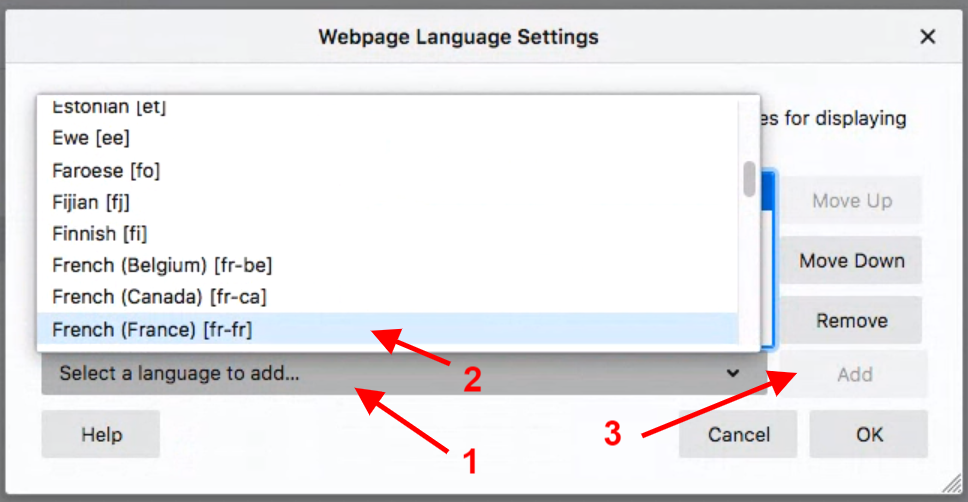Choose French (Belgium) [fr-be]

[162, 266]
